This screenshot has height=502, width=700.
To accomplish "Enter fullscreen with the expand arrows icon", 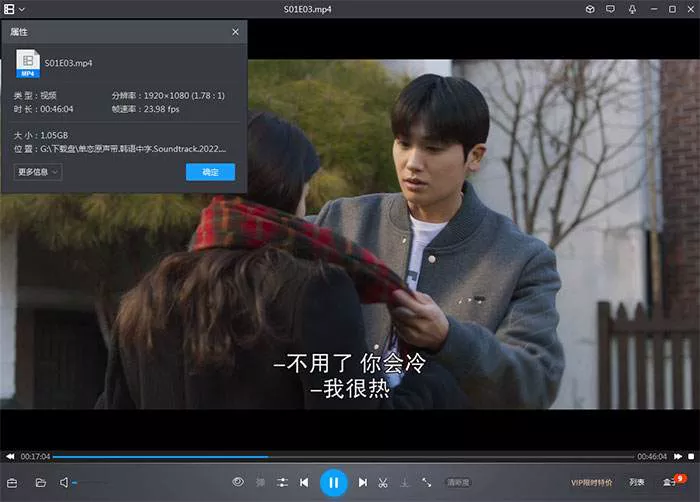I will pyautogui.click(x=427, y=483).
